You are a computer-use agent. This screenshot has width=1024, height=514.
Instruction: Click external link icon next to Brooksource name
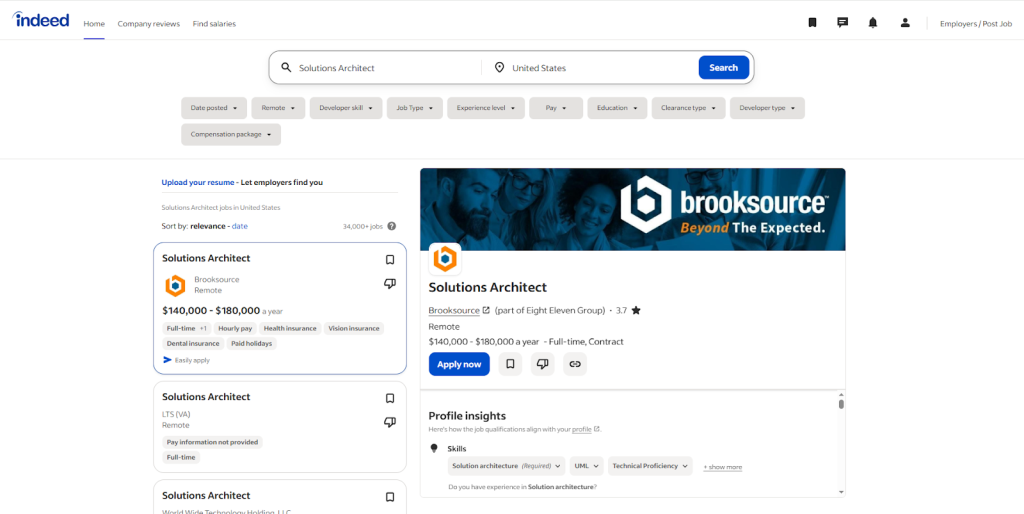(486, 311)
